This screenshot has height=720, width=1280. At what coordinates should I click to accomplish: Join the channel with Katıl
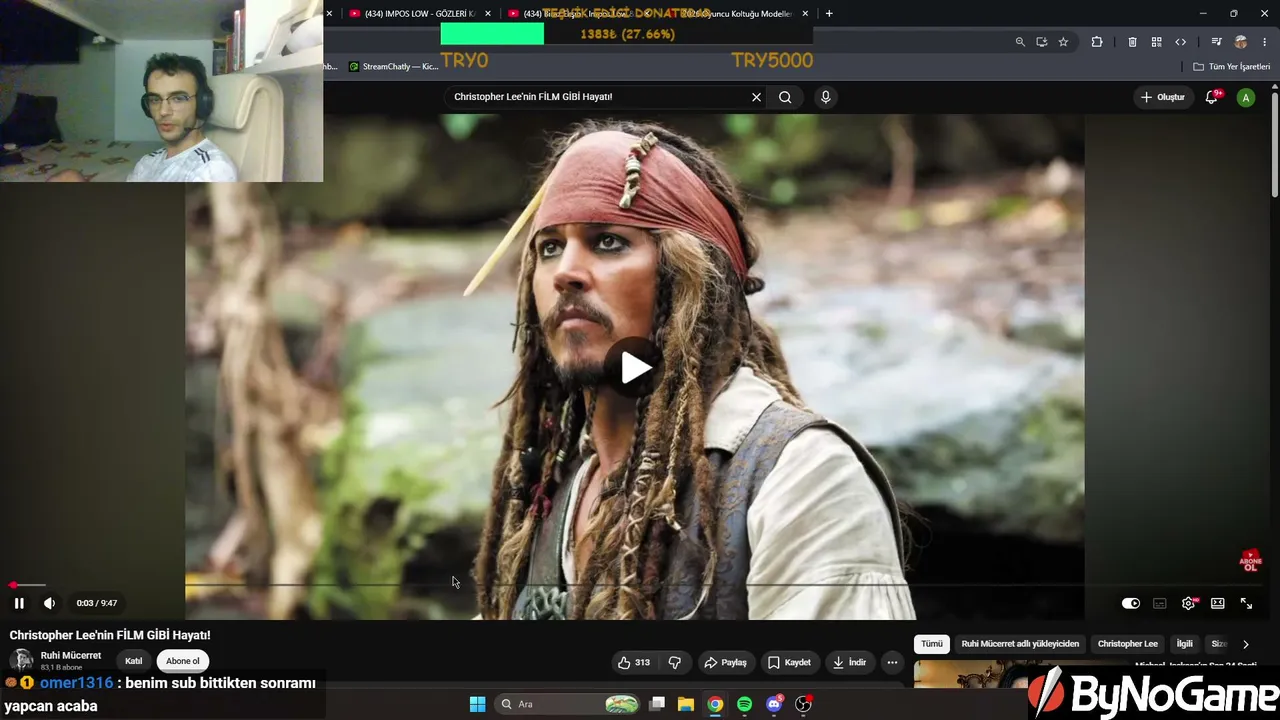click(133, 661)
